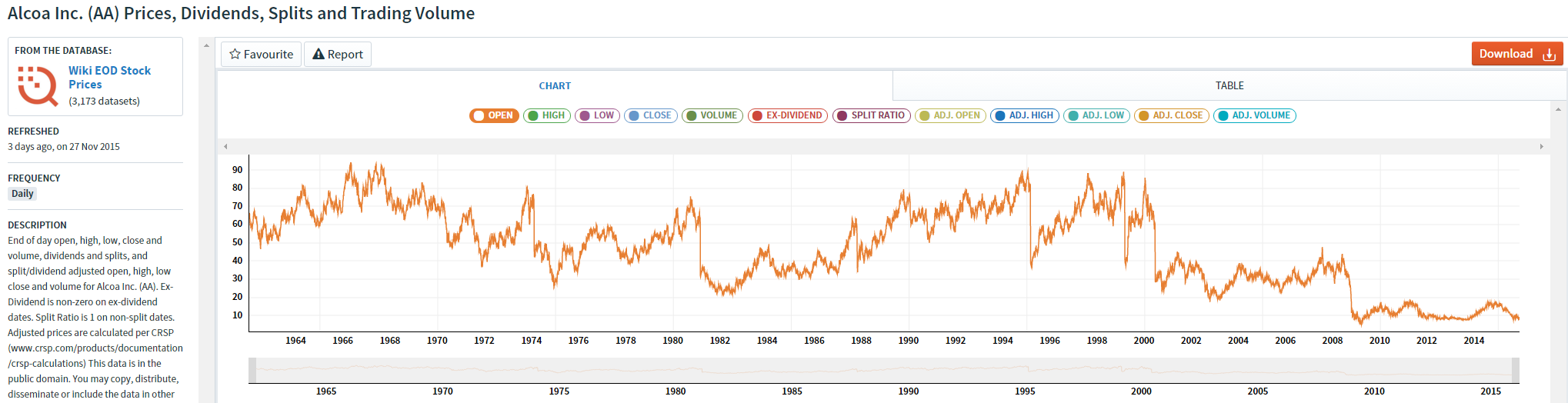Screen dimensions: 1568x403
Task: Click the Report button
Action: 338,54
